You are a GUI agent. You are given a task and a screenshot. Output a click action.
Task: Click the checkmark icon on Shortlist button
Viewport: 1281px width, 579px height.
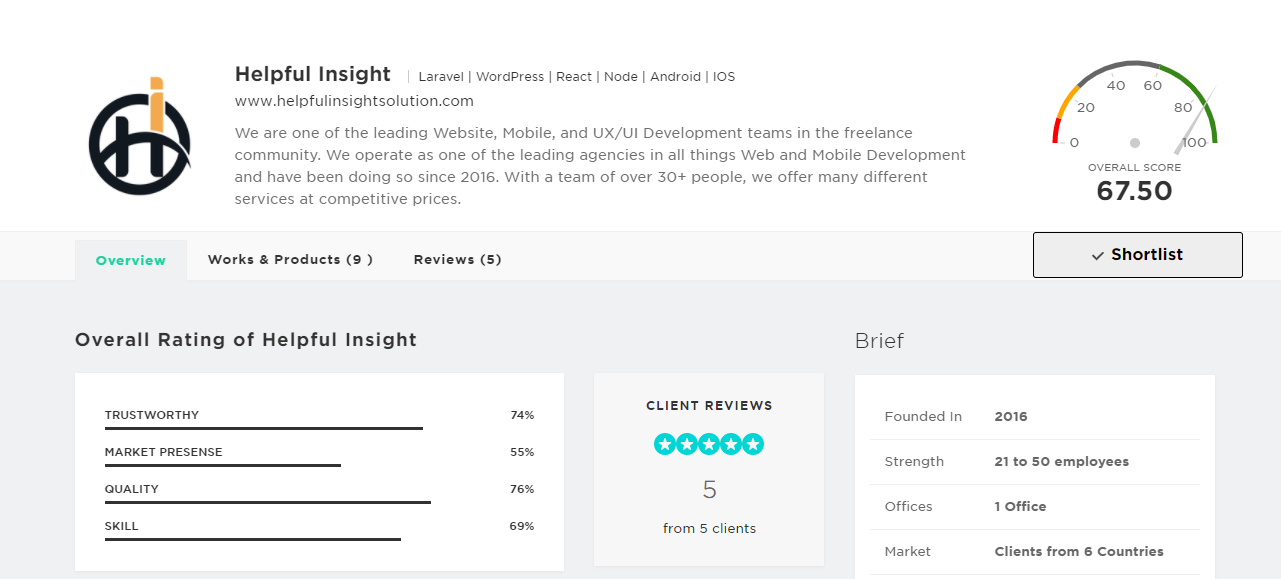1098,256
